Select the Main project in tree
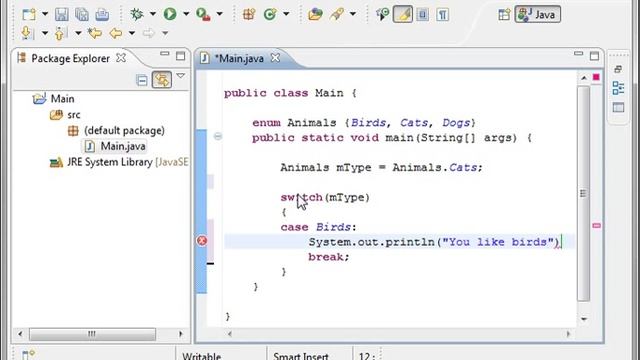 tap(62, 99)
